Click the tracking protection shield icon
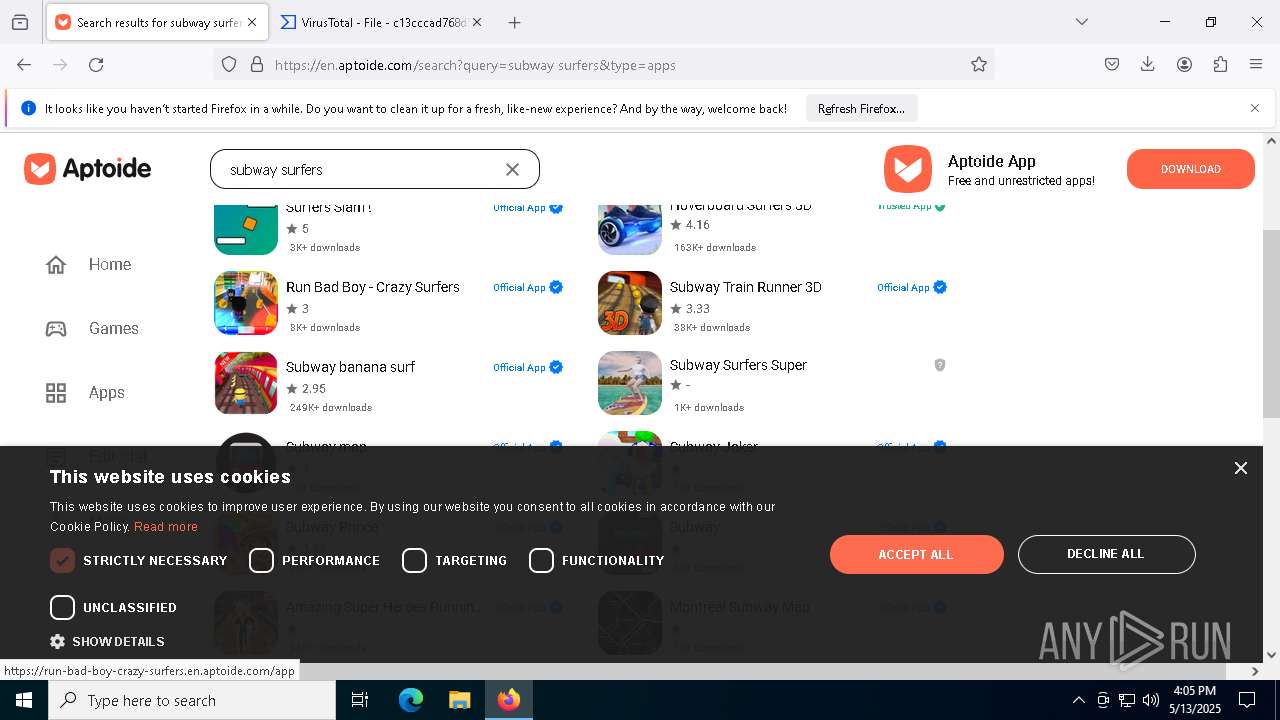Image resolution: width=1280 pixels, height=720 pixels. point(229,64)
